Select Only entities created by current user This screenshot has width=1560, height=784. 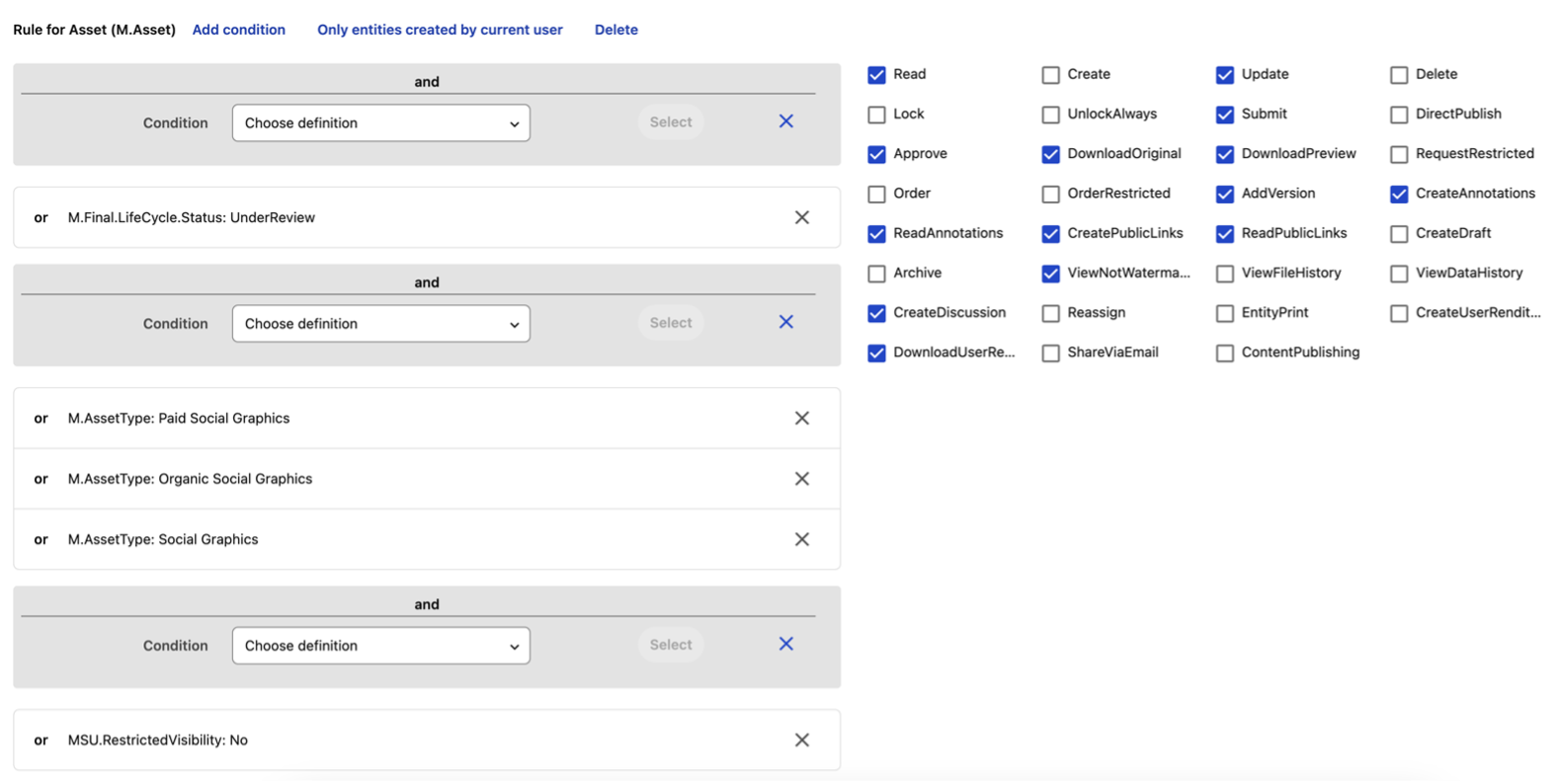[440, 30]
